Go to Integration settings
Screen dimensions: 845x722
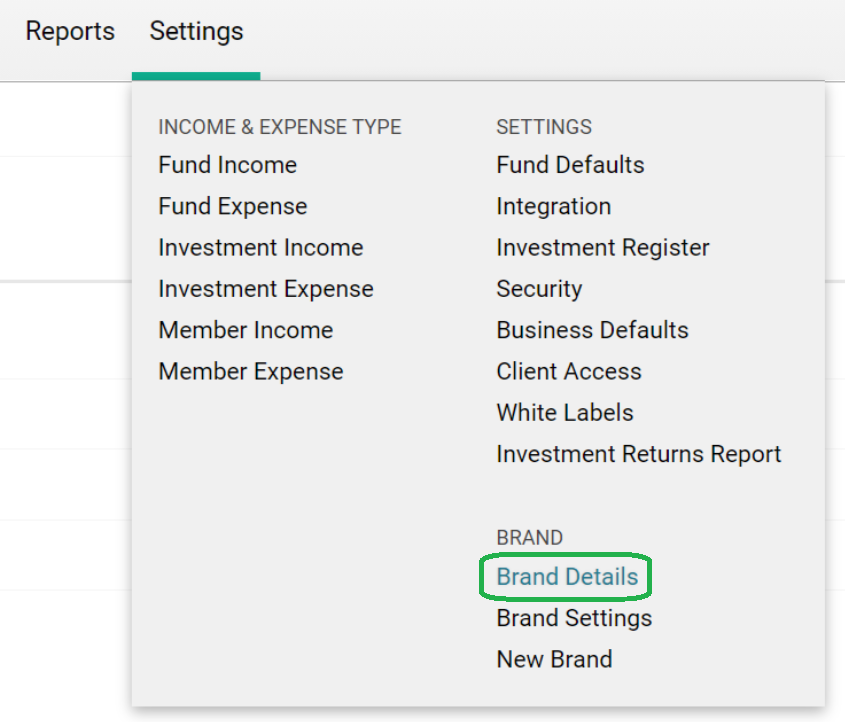pos(553,206)
